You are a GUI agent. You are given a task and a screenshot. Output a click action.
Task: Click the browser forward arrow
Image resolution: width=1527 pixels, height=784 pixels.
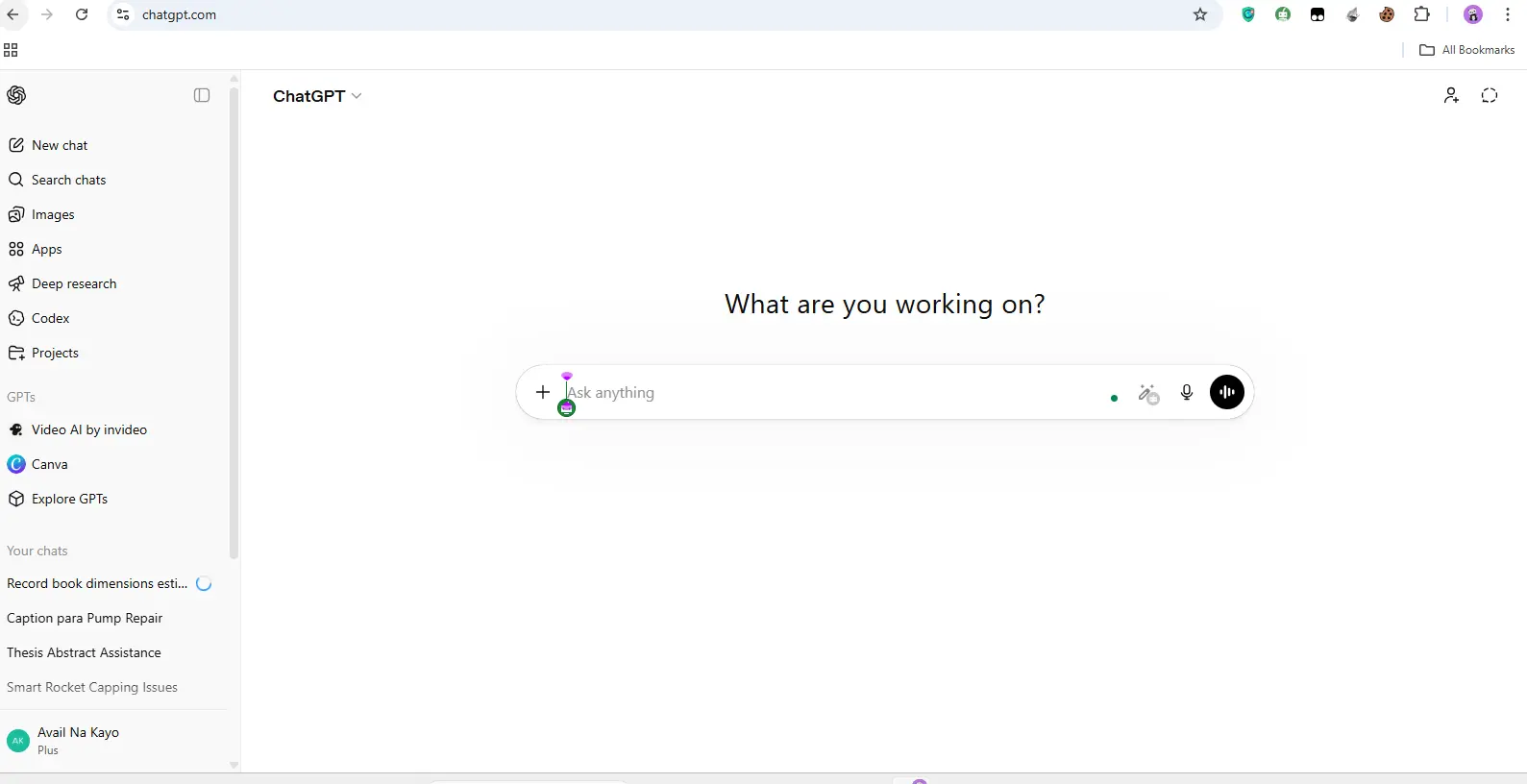pos(47,14)
